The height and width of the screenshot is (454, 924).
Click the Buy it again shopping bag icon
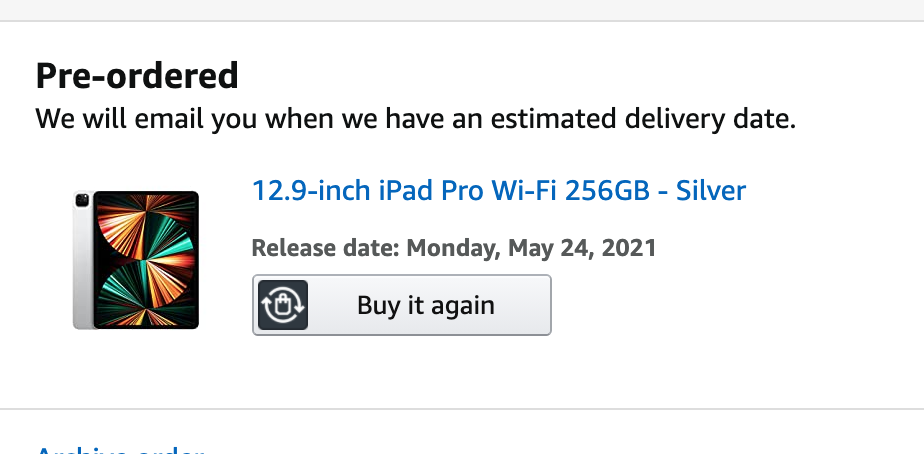pyautogui.click(x=283, y=305)
